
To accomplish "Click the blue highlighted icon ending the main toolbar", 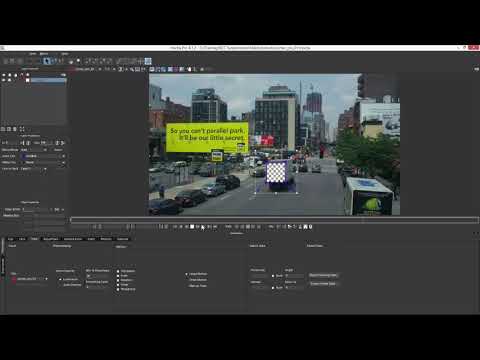I will 148,61.
